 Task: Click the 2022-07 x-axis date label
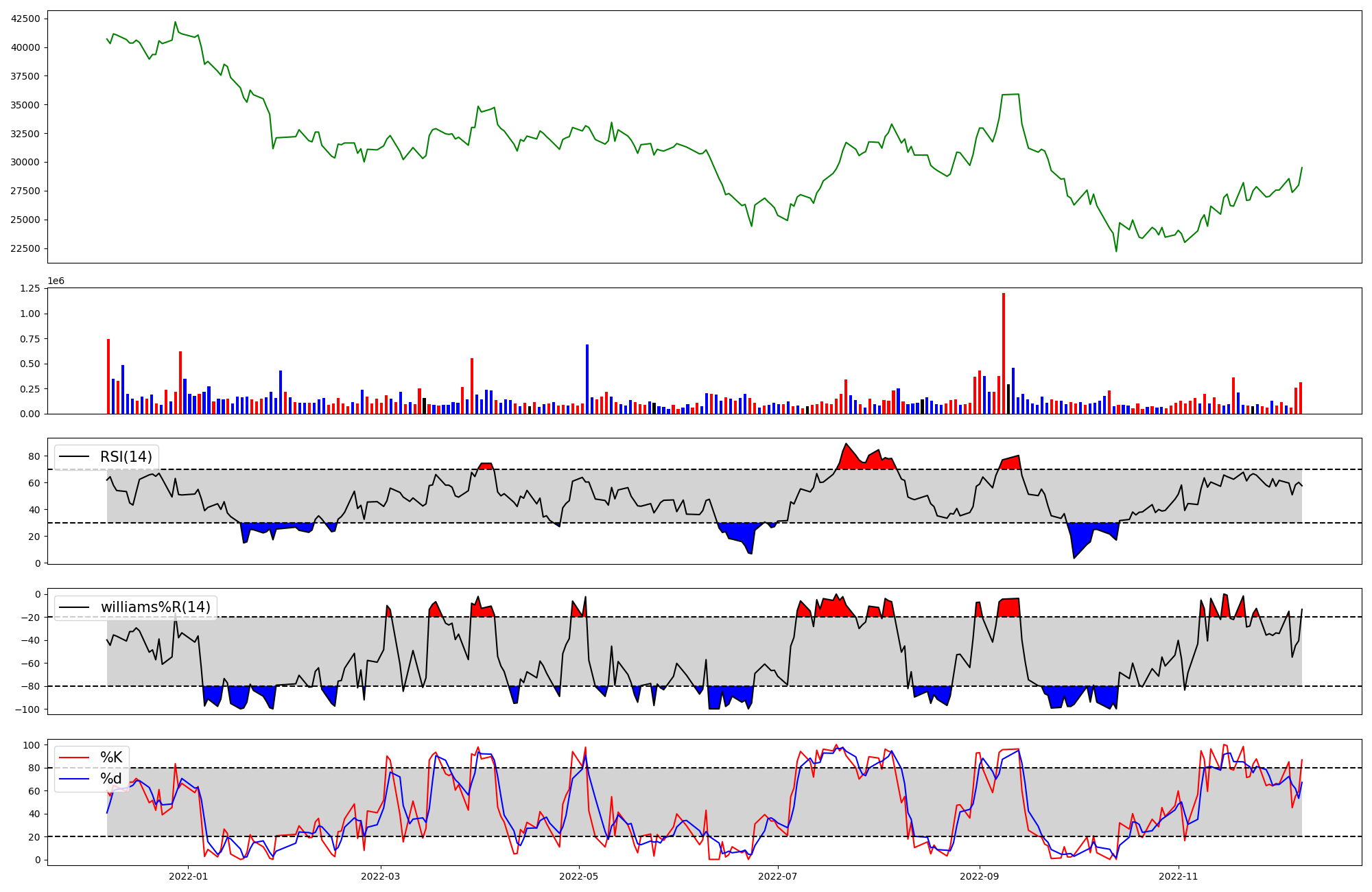779,876
